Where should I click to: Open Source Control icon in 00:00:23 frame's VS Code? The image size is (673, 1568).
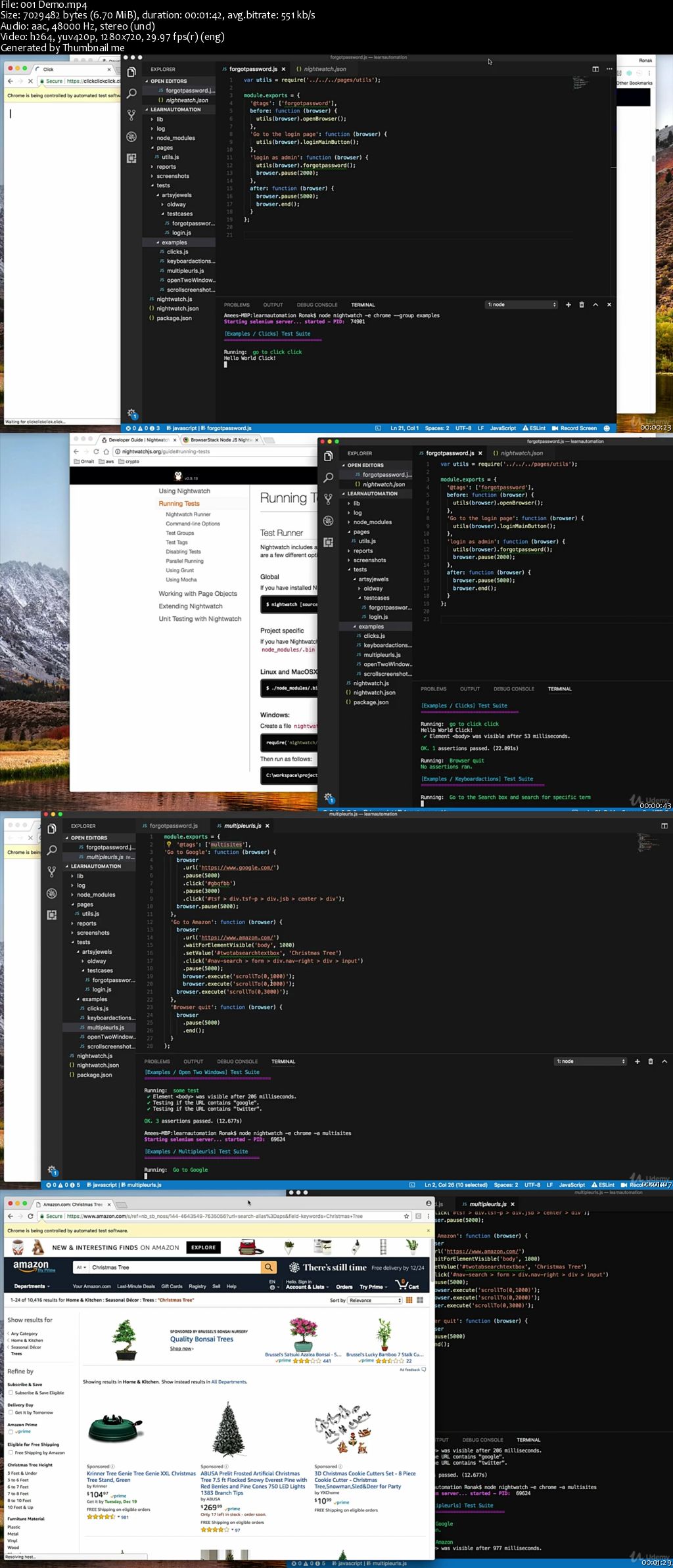coord(131,115)
